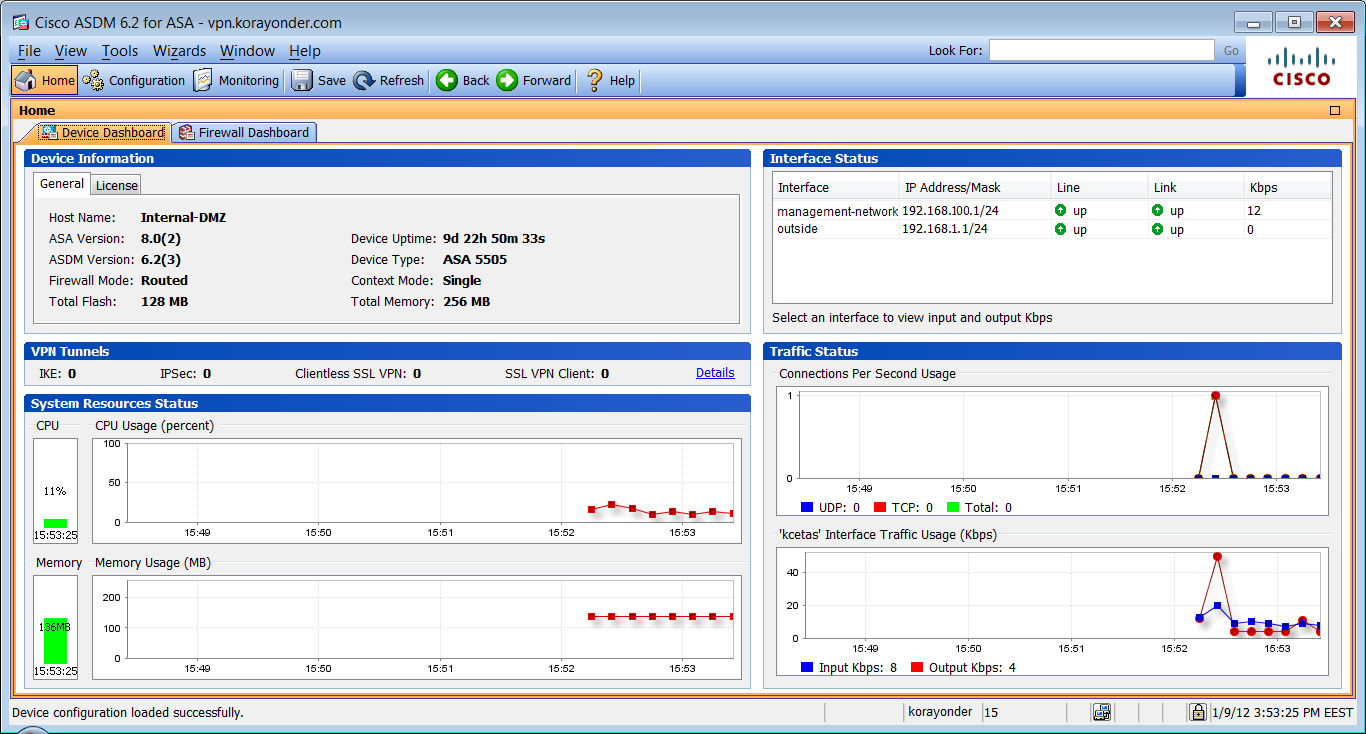Image resolution: width=1366 pixels, height=734 pixels.
Task: Click the CPU 11% usage gauge
Action: 55,490
